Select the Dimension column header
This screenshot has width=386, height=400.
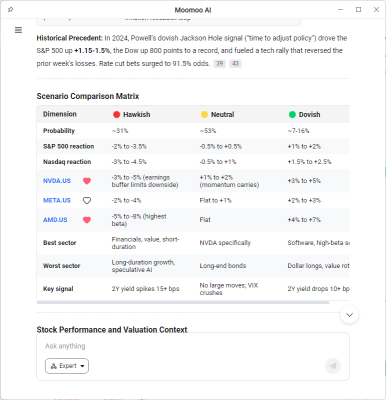tap(60, 114)
